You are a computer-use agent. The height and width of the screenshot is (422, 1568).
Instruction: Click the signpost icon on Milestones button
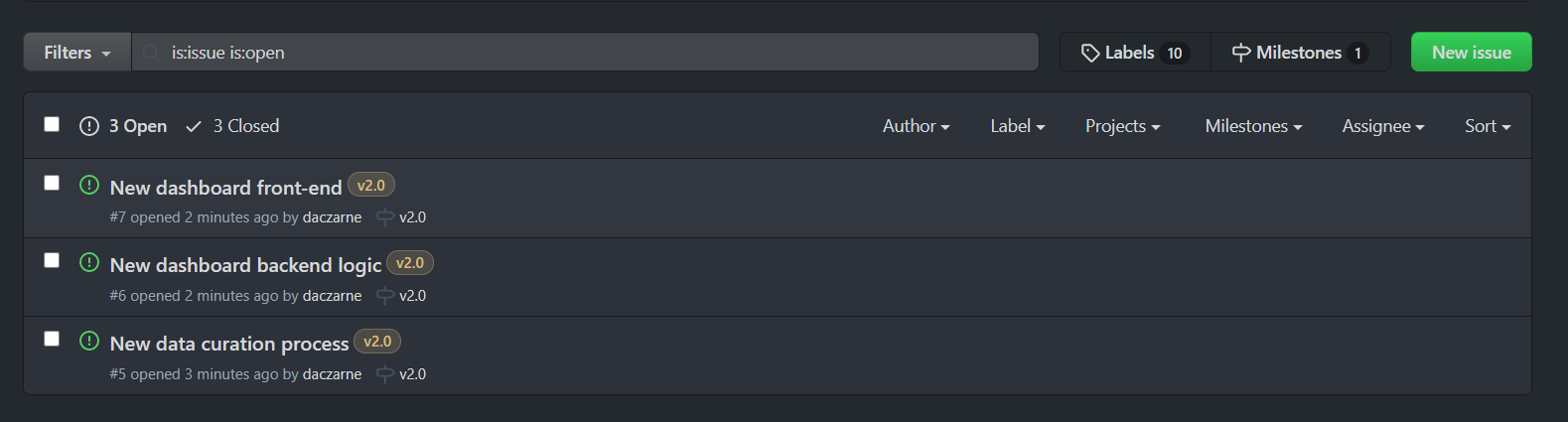click(1241, 53)
